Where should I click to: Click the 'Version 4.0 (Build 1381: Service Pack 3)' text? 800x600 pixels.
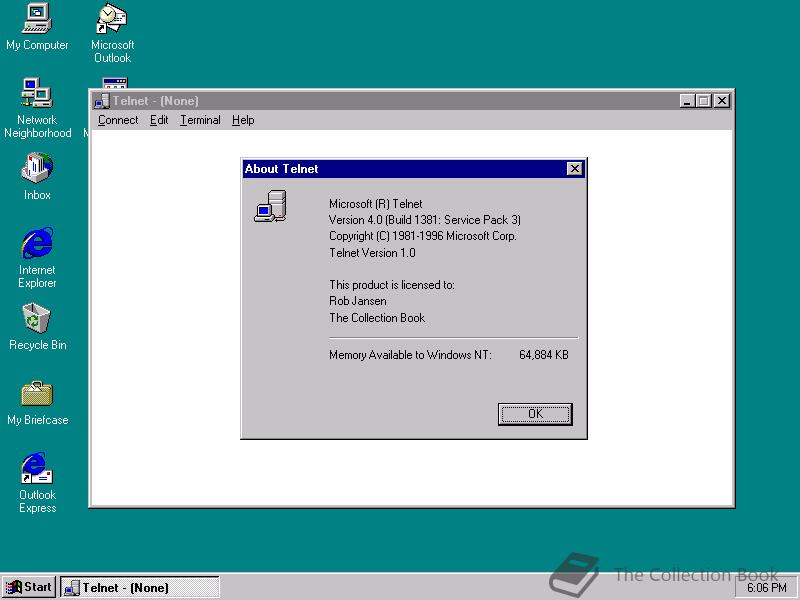click(424, 220)
